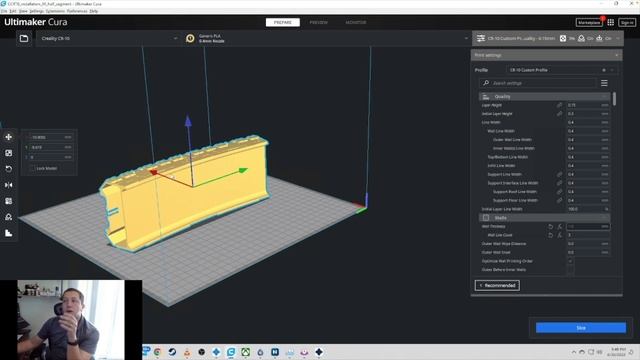Open the Marketplace button
This screenshot has height=360, width=640.
tap(589, 22)
